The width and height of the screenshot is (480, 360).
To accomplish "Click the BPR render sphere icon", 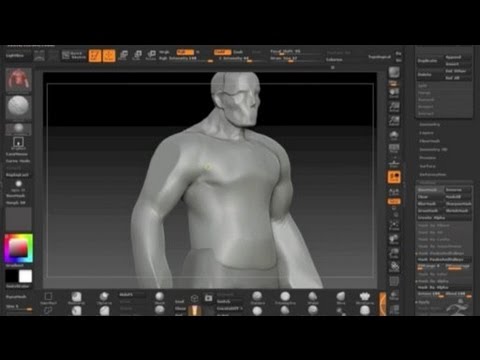I will [x=394, y=73].
